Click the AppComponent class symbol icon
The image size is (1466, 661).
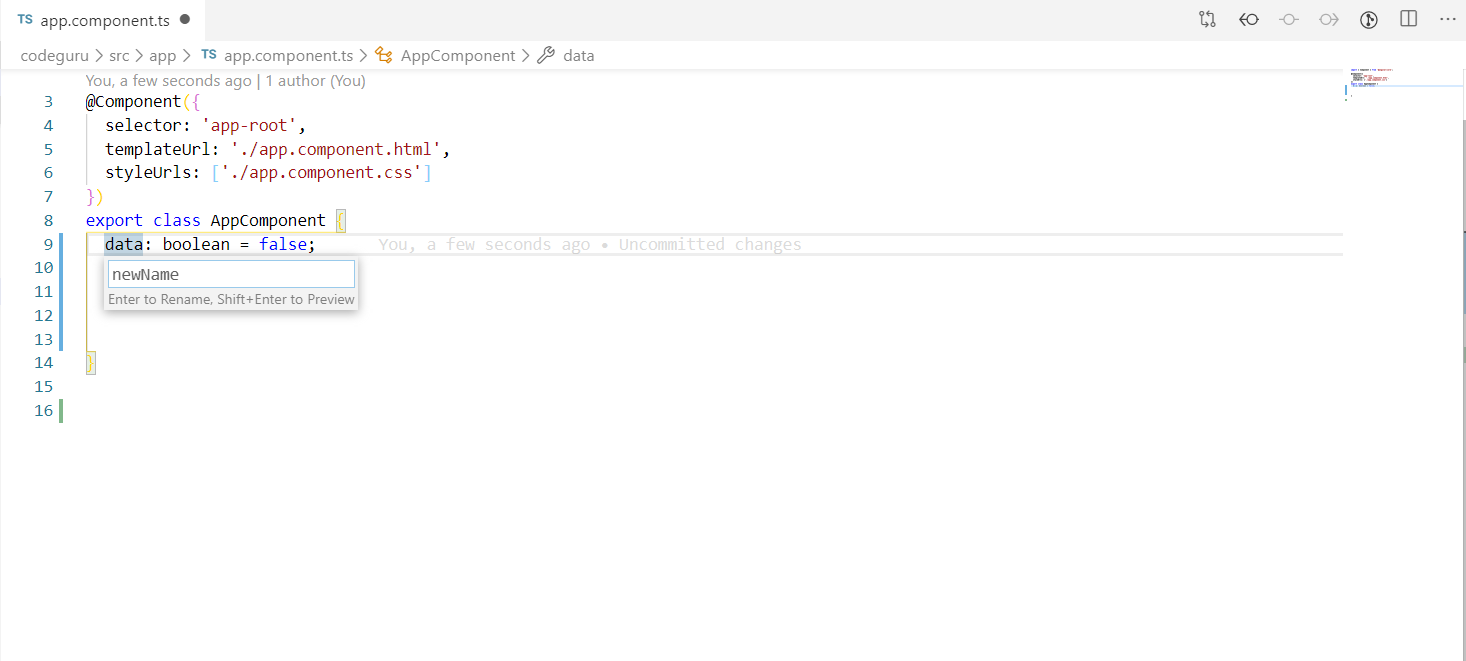[383, 56]
